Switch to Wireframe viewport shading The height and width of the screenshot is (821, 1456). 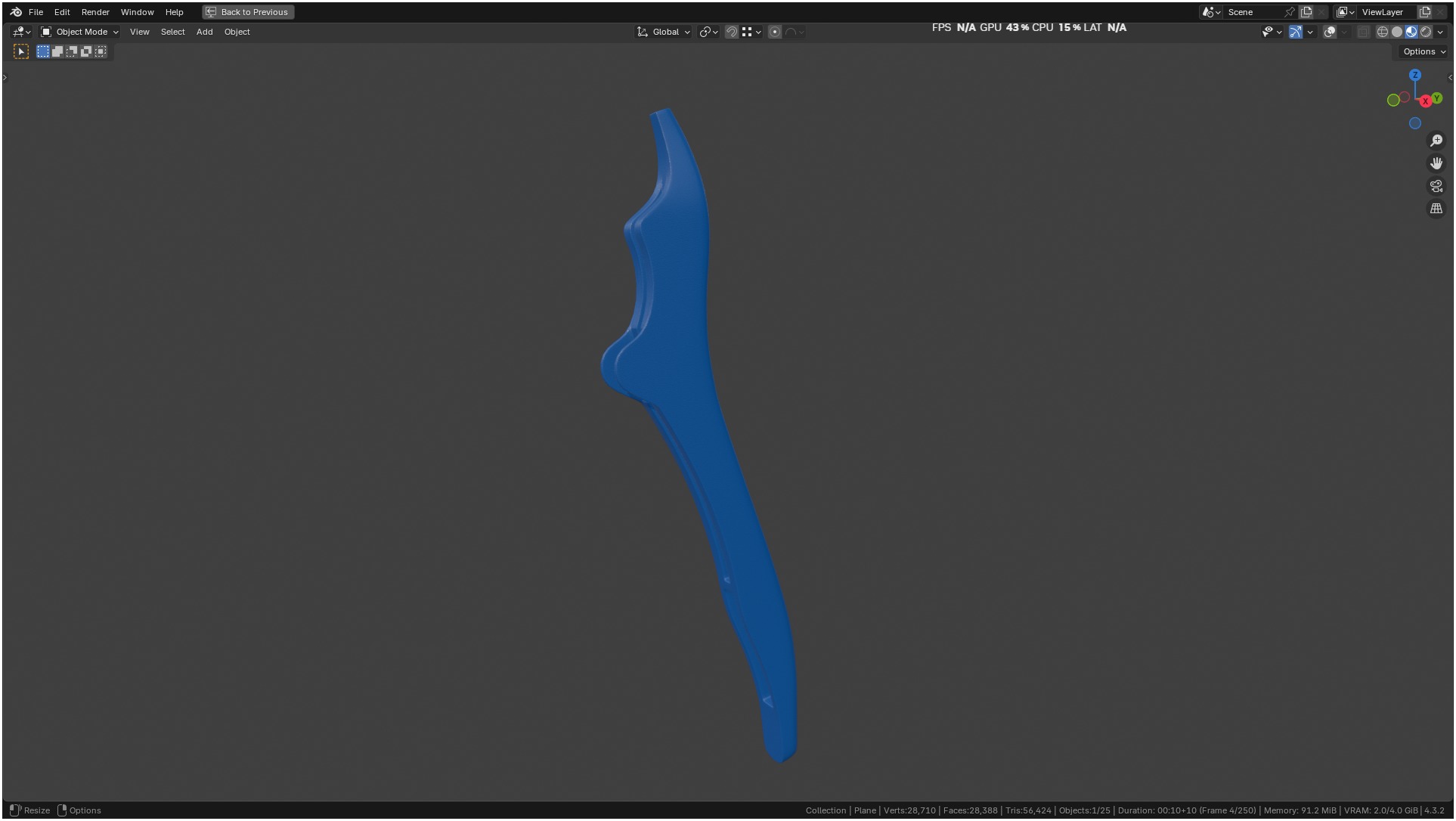coord(1383,32)
